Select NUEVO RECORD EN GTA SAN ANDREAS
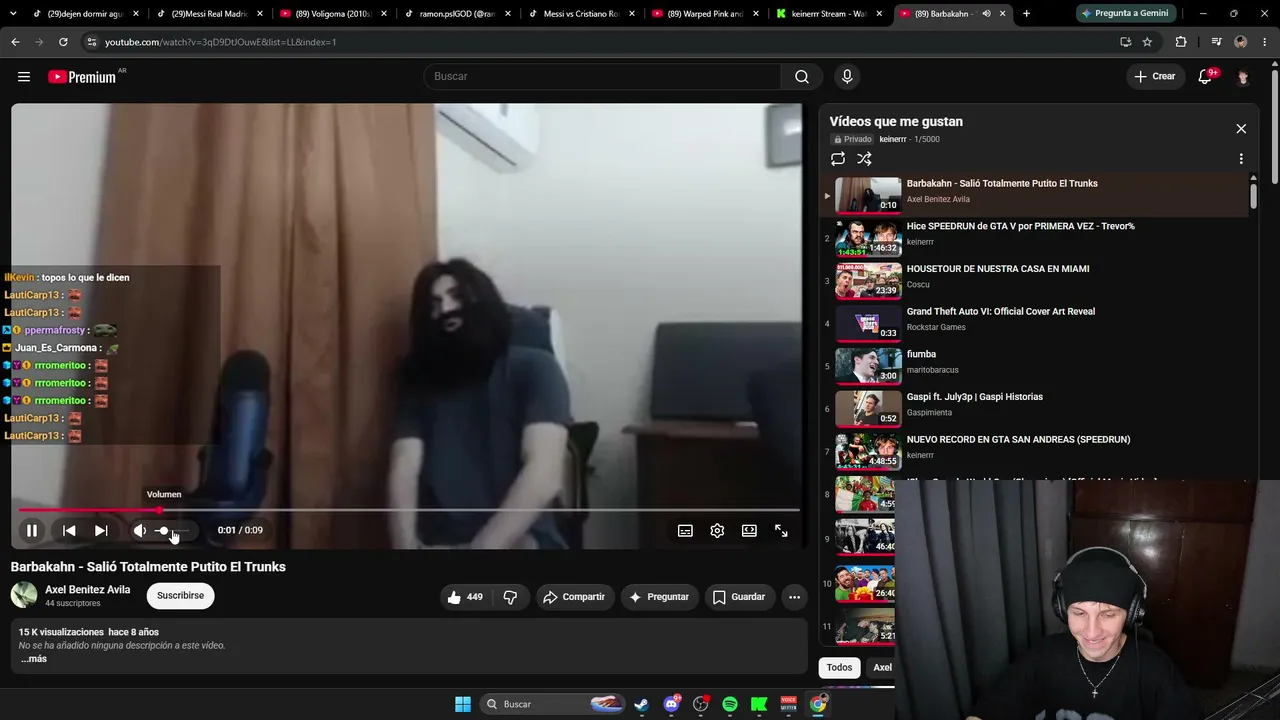Viewport: 1280px width, 720px height. 1035,451
